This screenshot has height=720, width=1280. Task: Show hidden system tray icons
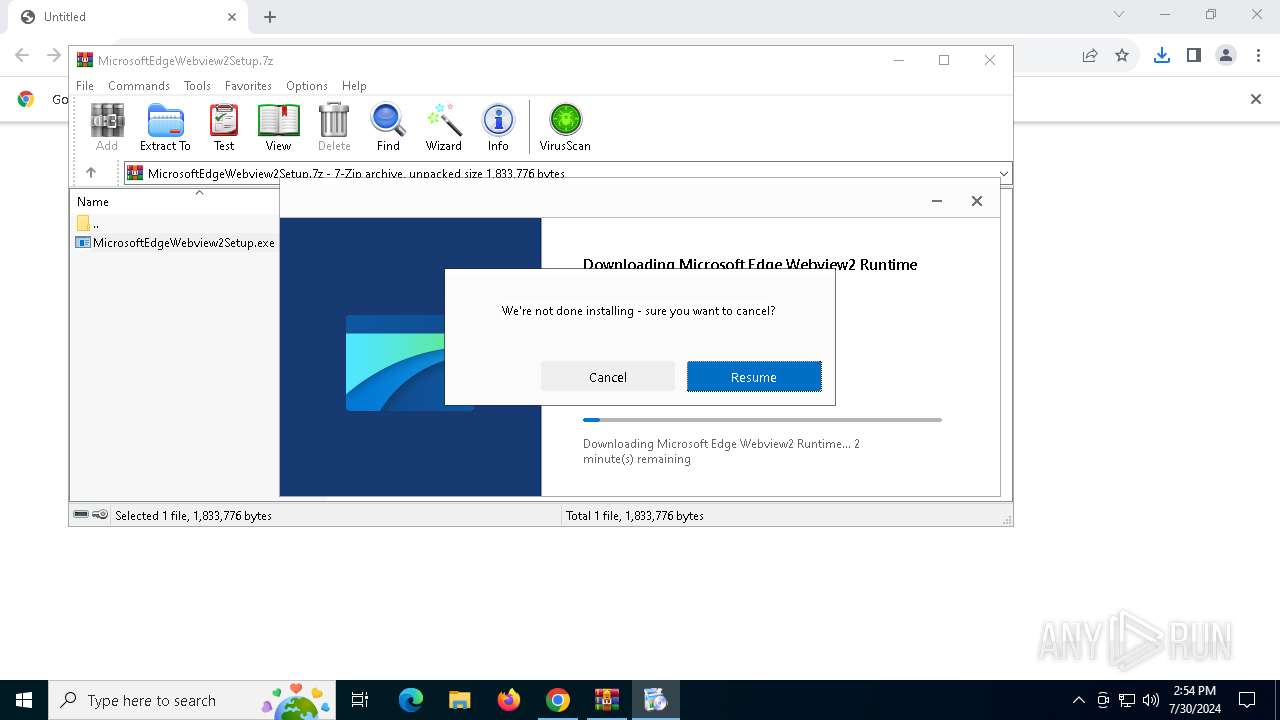pyautogui.click(x=1078, y=700)
